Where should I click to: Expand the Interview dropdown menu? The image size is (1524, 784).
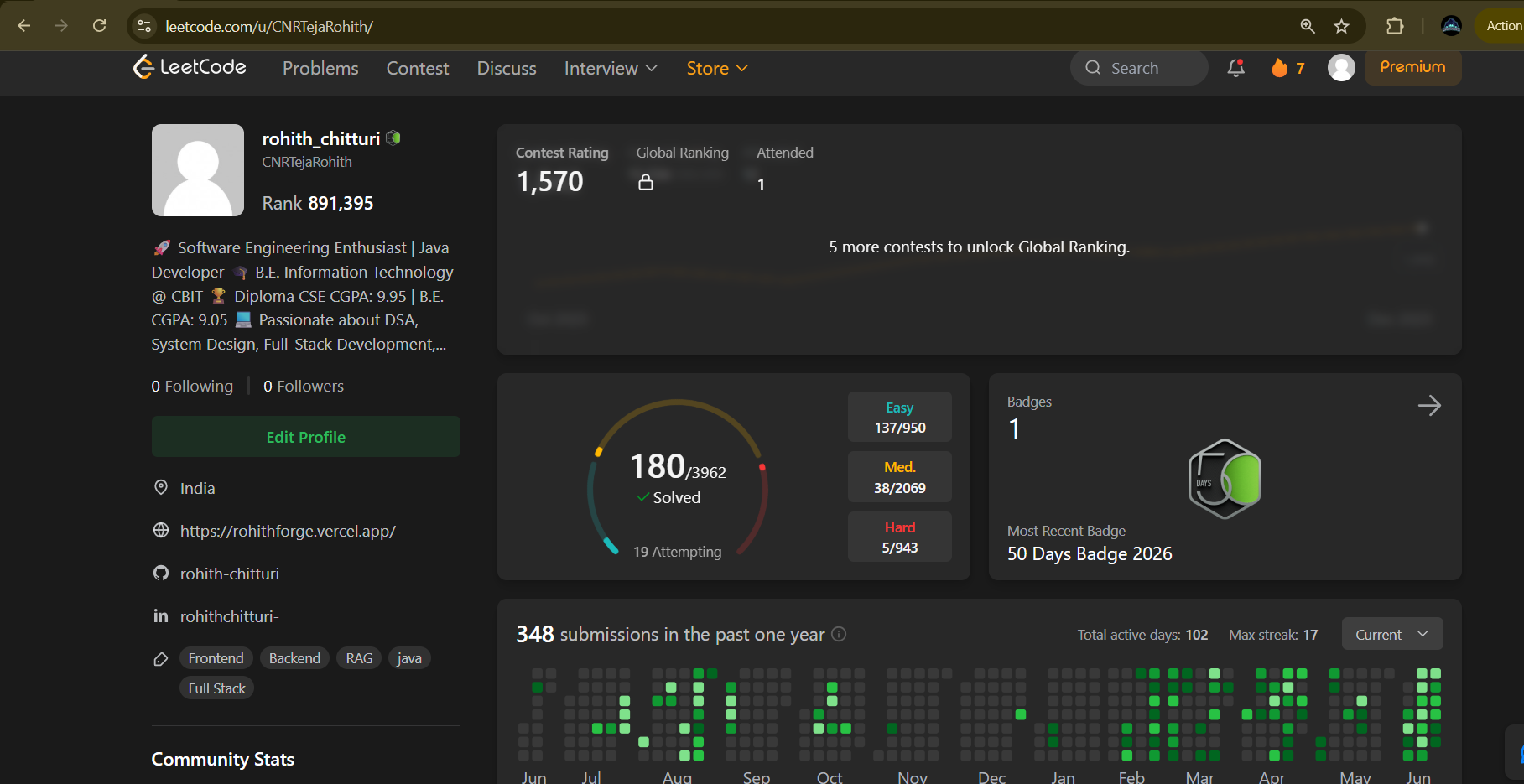tap(611, 68)
